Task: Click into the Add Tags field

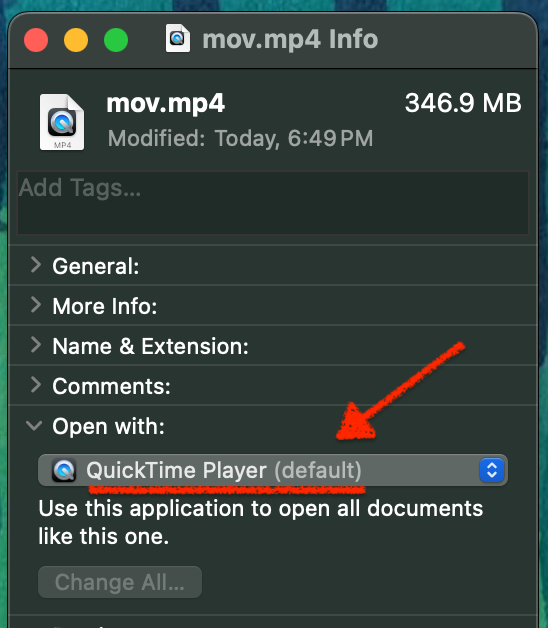Action: click(273, 203)
